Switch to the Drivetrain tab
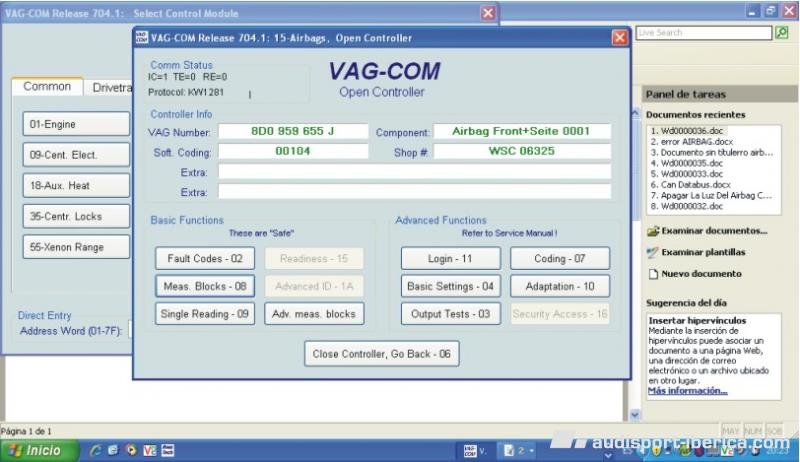 coord(110,88)
